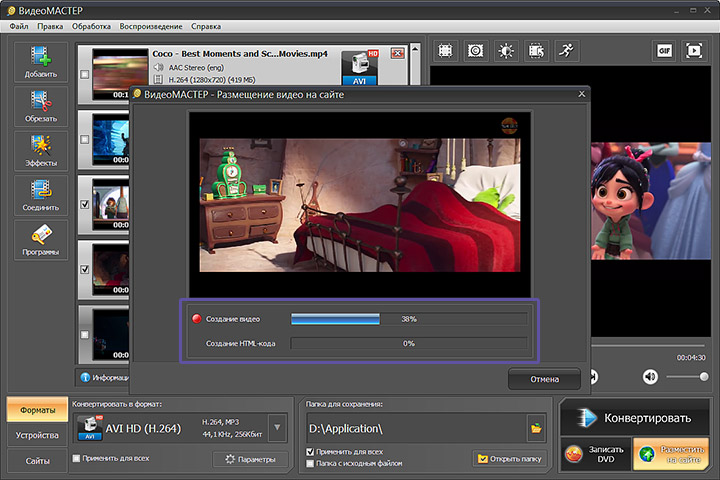
Task: Enable Папка с исходным файлом checkbox
Action: 310,463
